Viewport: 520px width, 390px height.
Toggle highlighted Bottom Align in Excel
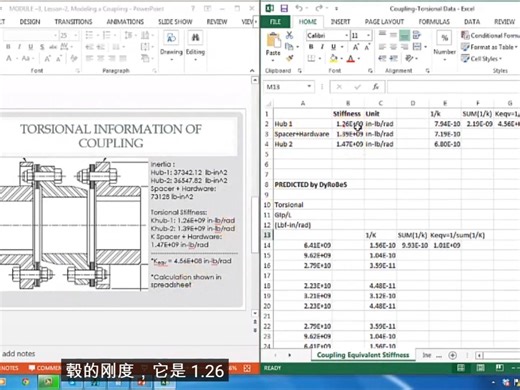(x=404, y=35)
